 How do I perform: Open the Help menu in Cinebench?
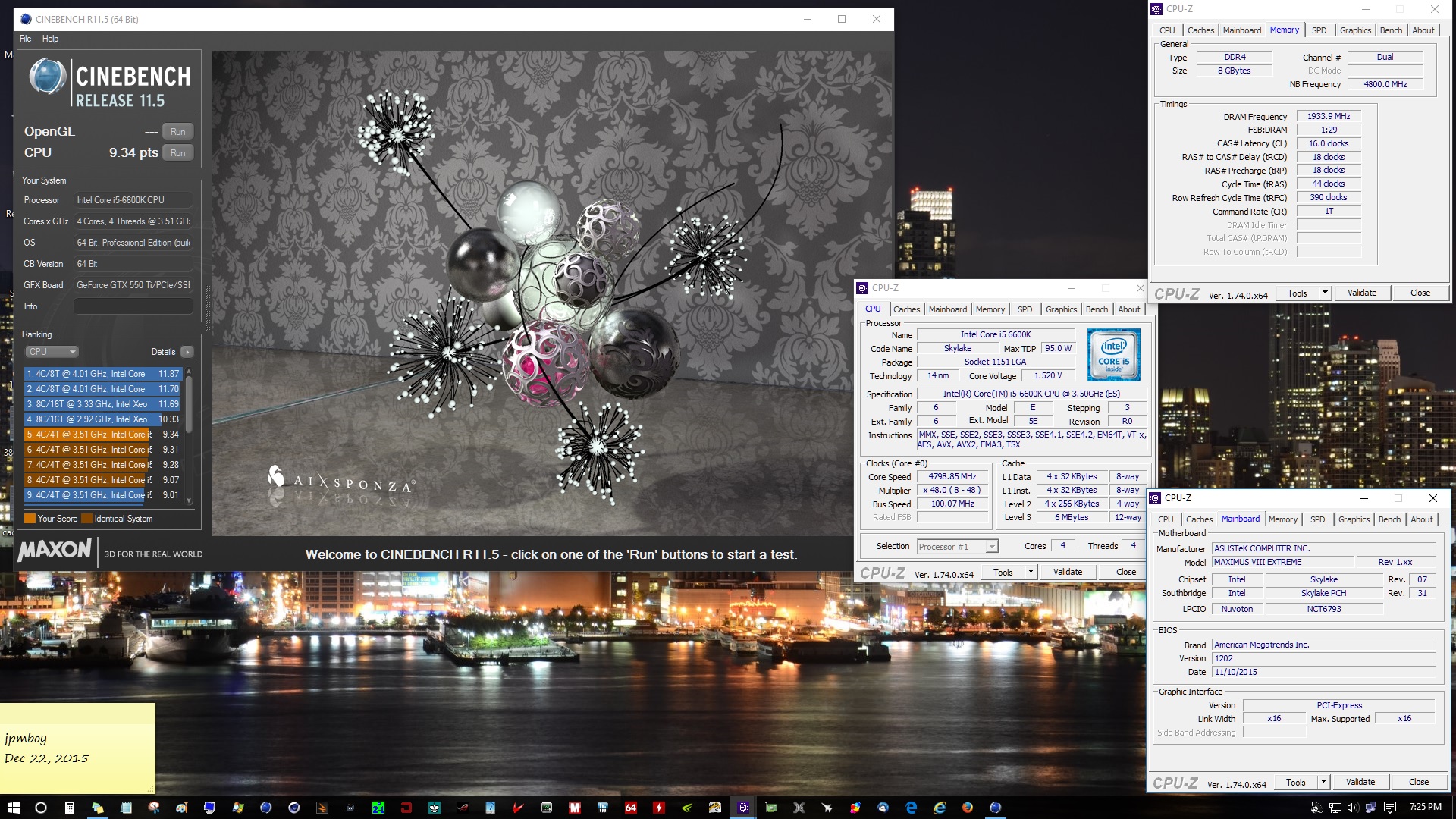tap(50, 39)
